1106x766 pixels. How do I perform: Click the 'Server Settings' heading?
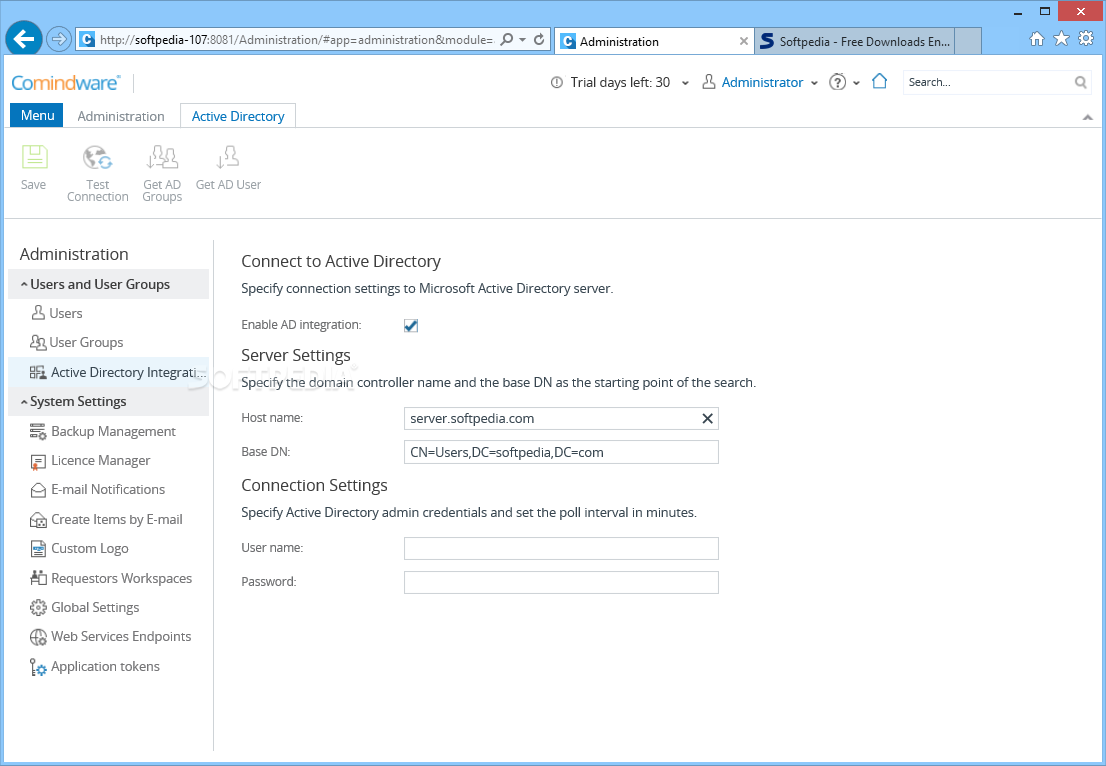(296, 355)
